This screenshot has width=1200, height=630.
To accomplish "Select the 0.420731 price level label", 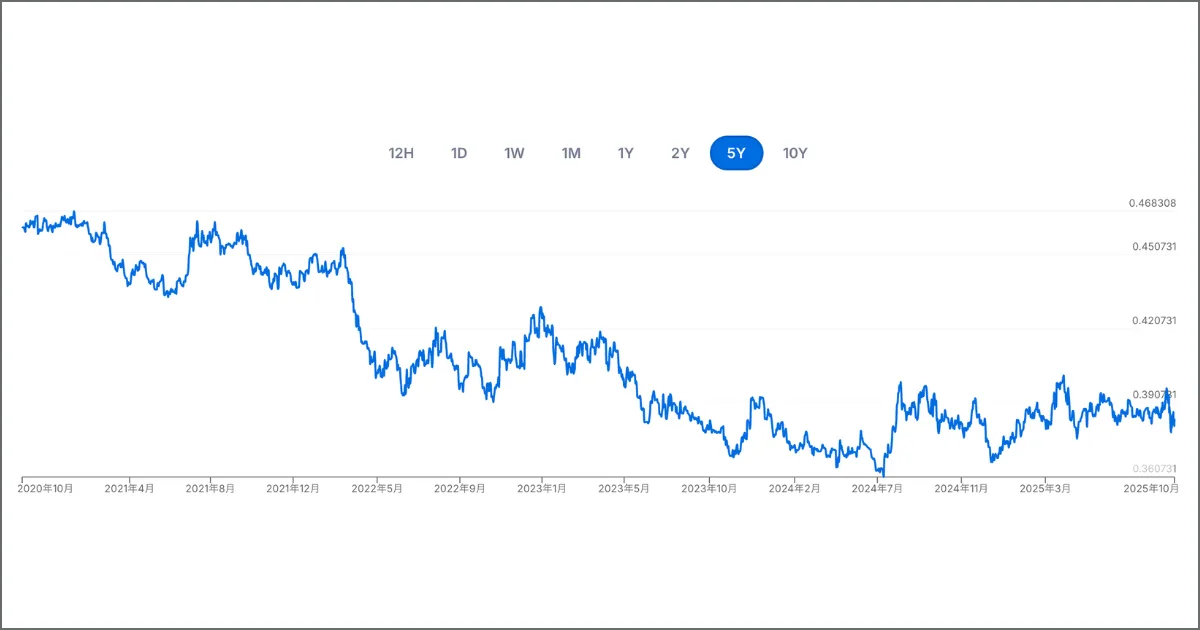I will pos(1154,321).
